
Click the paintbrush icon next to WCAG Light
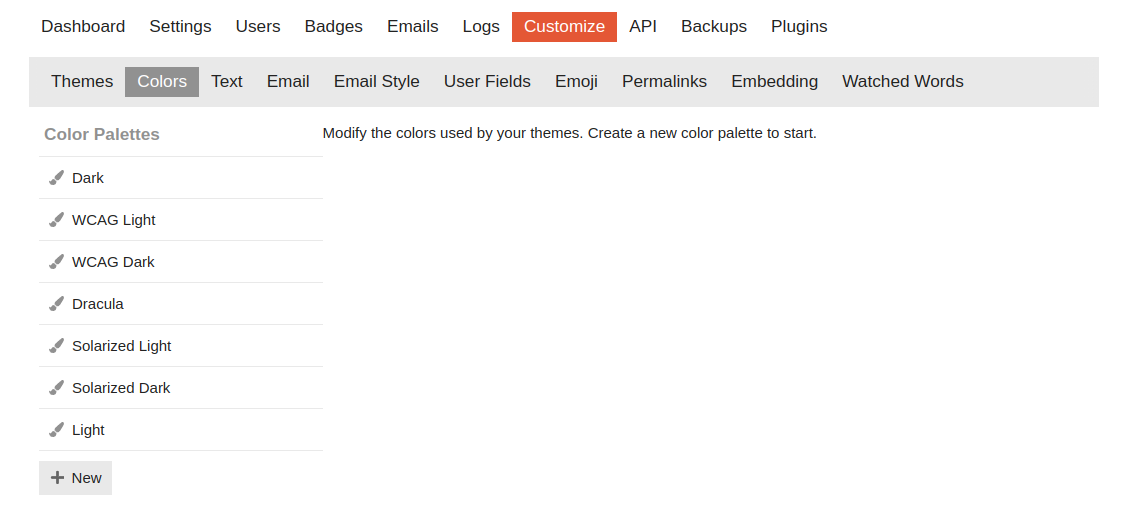pyautogui.click(x=57, y=220)
